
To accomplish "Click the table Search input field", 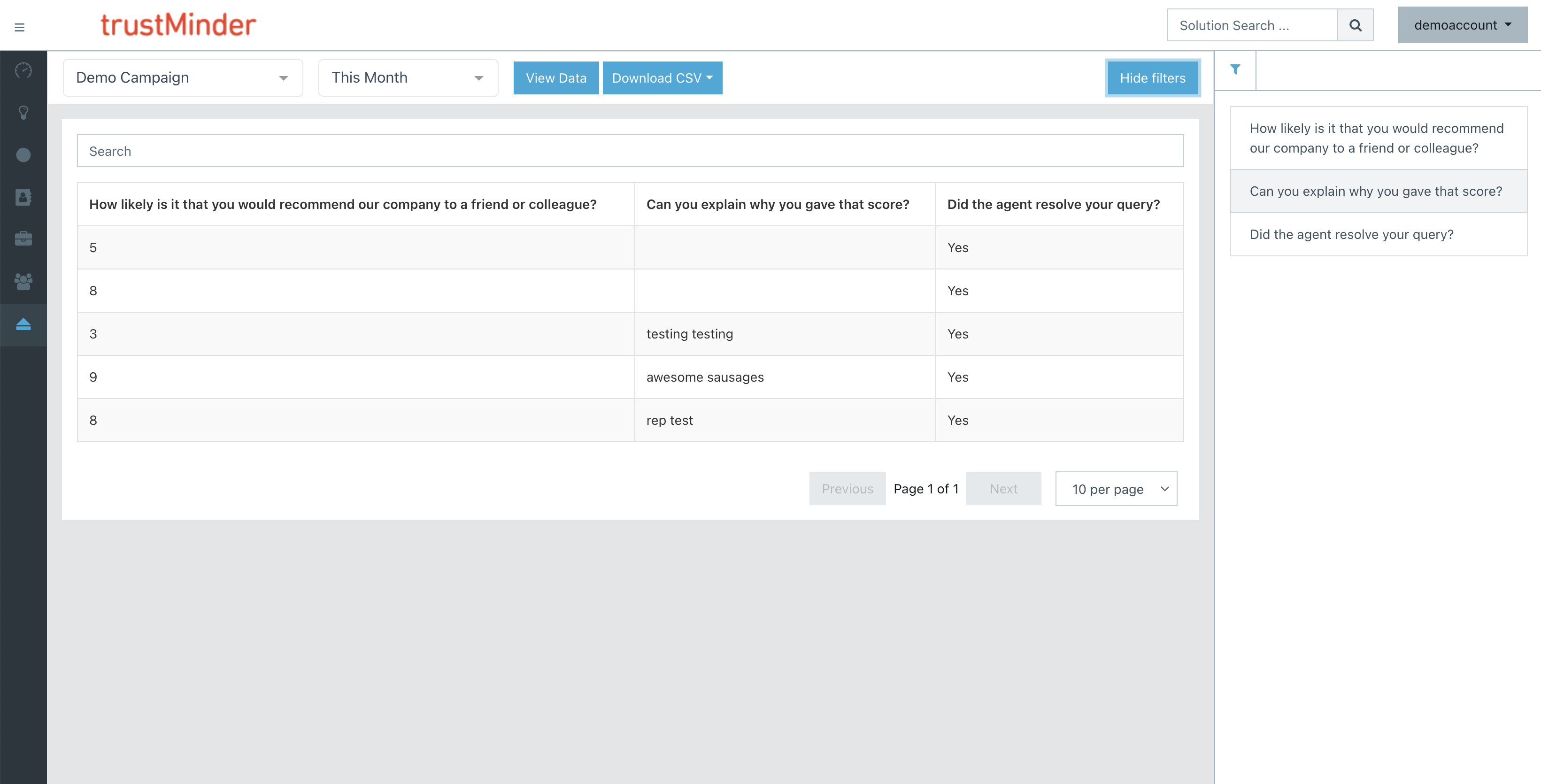I will pos(630,151).
